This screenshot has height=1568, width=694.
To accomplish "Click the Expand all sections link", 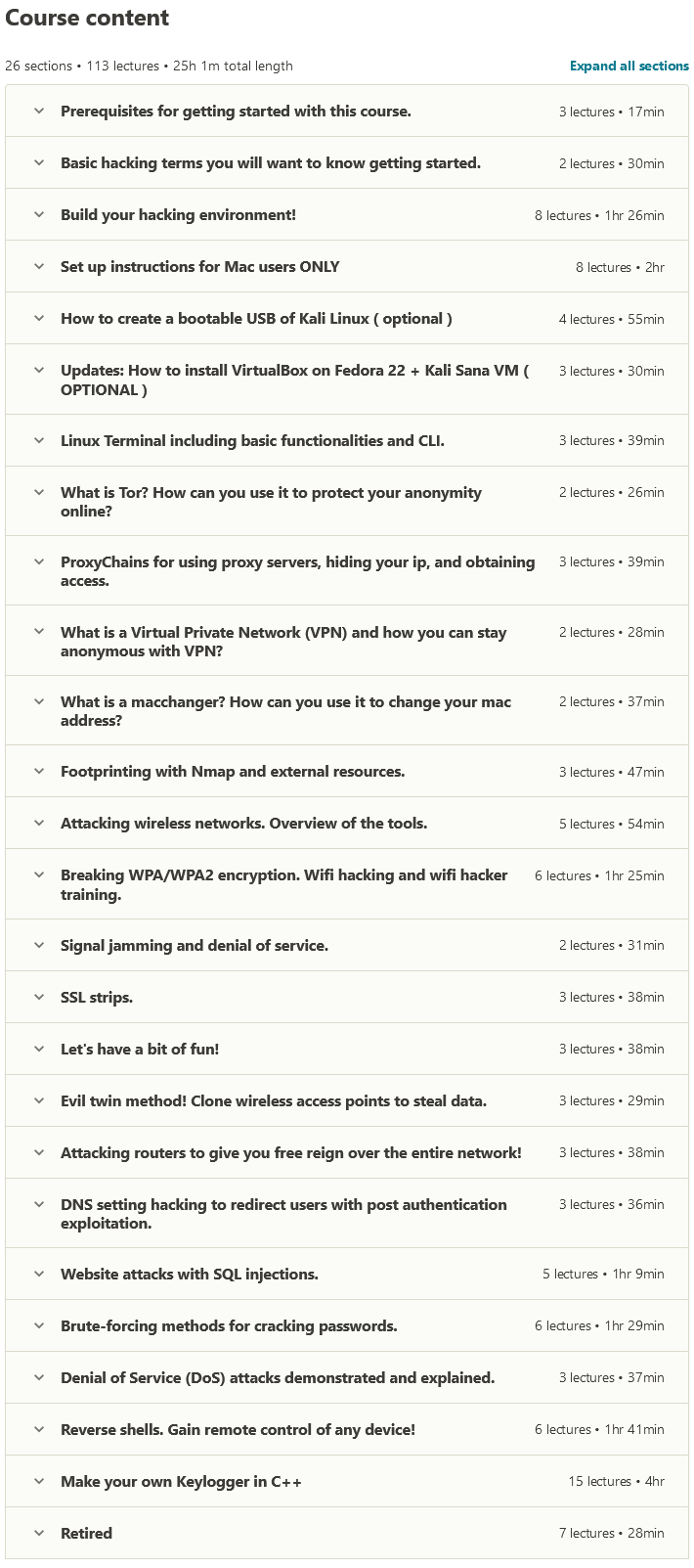I will [x=629, y=66].
